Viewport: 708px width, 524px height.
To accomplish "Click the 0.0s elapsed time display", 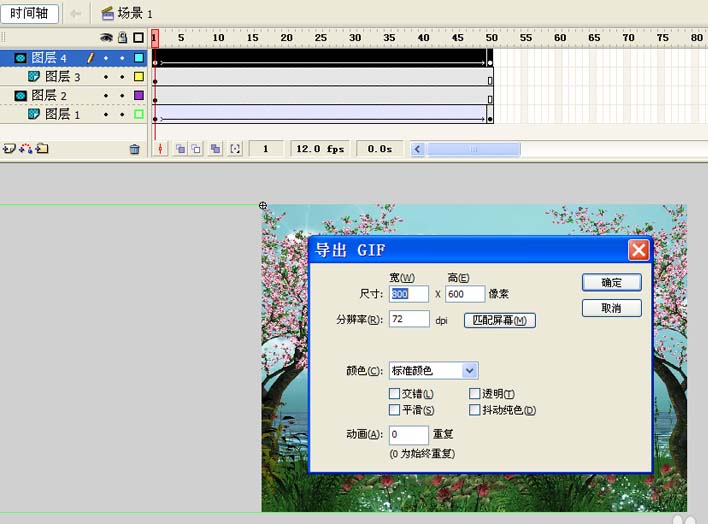I will [379, 149].
